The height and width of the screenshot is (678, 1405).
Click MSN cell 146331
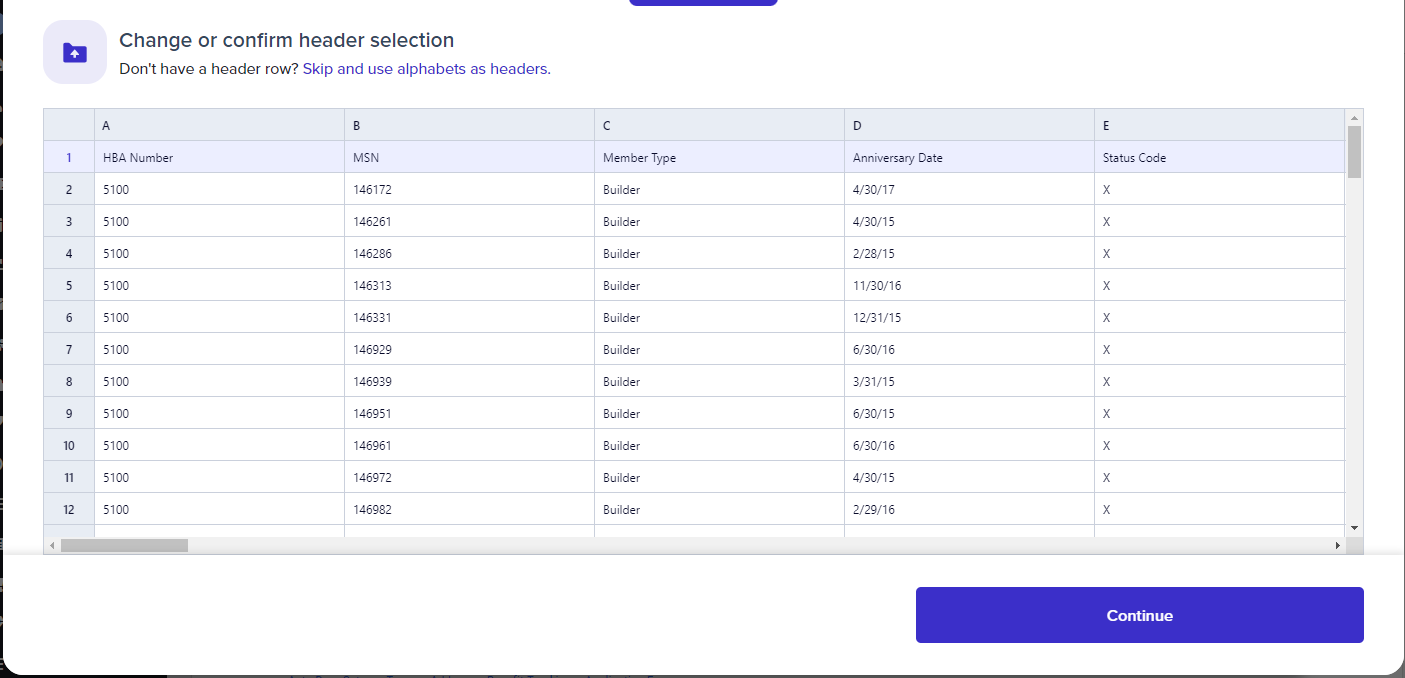(469, 317)
